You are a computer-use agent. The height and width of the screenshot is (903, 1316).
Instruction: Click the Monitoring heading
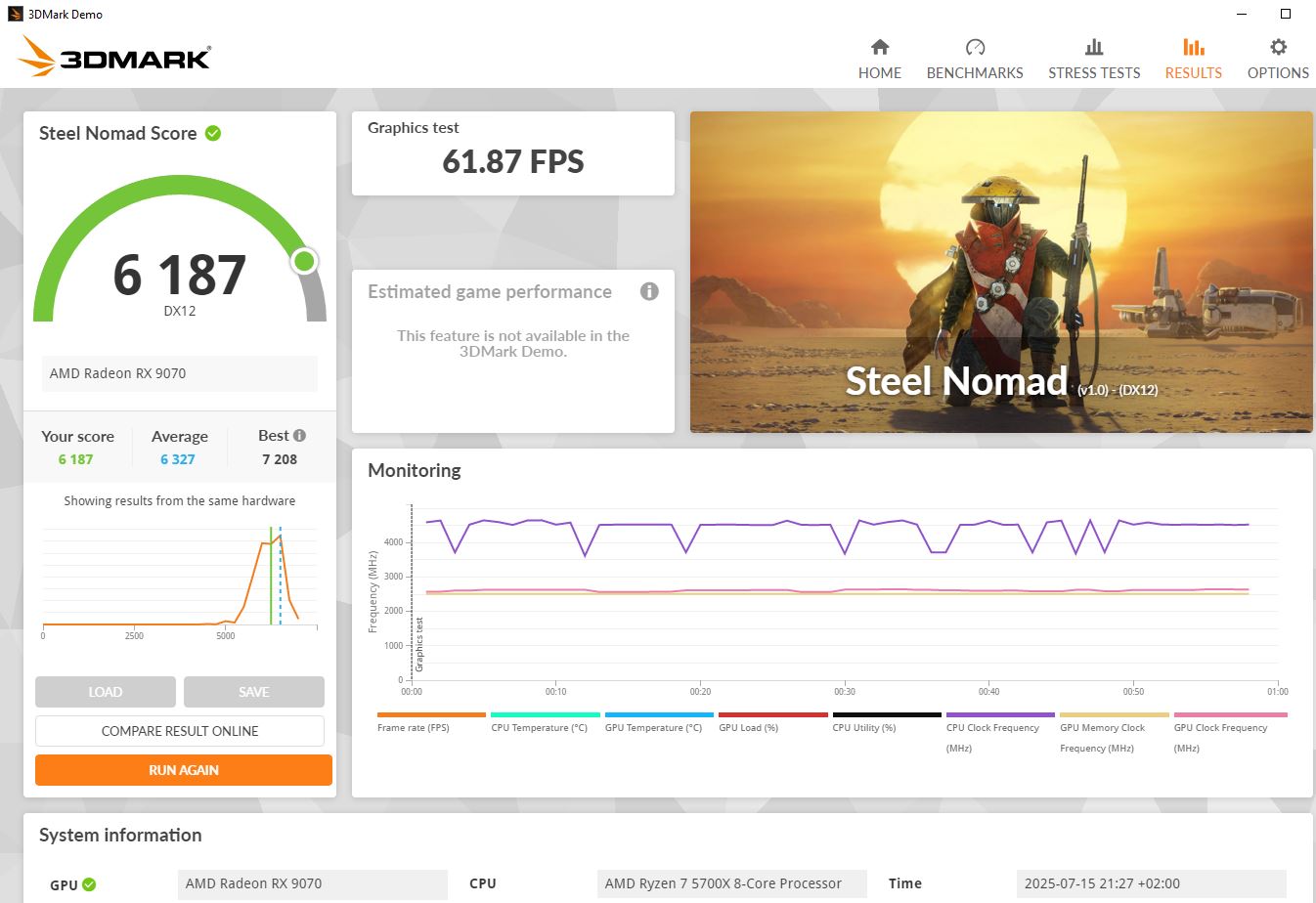[415, 470]
